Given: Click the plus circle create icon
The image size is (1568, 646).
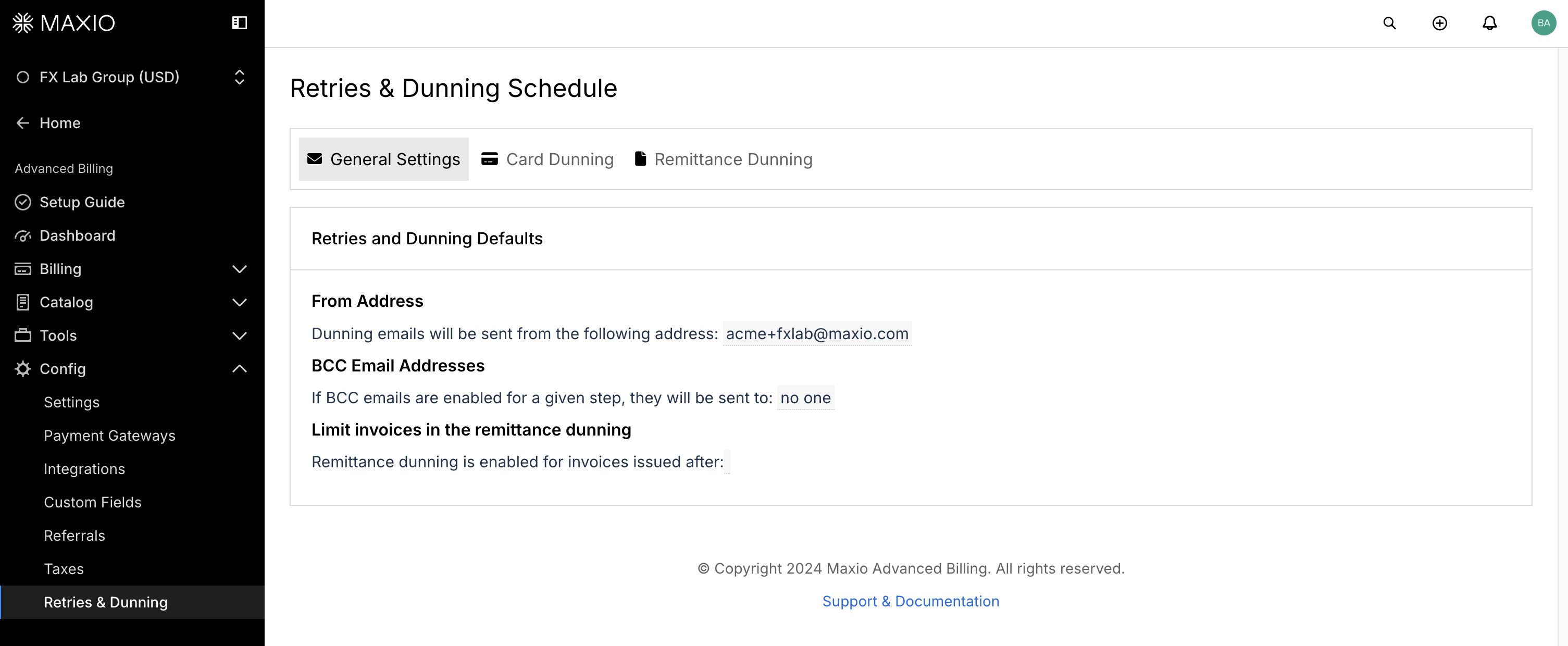Looking at the screenshot, I should pyautogui.click(x=1439, y=23).
